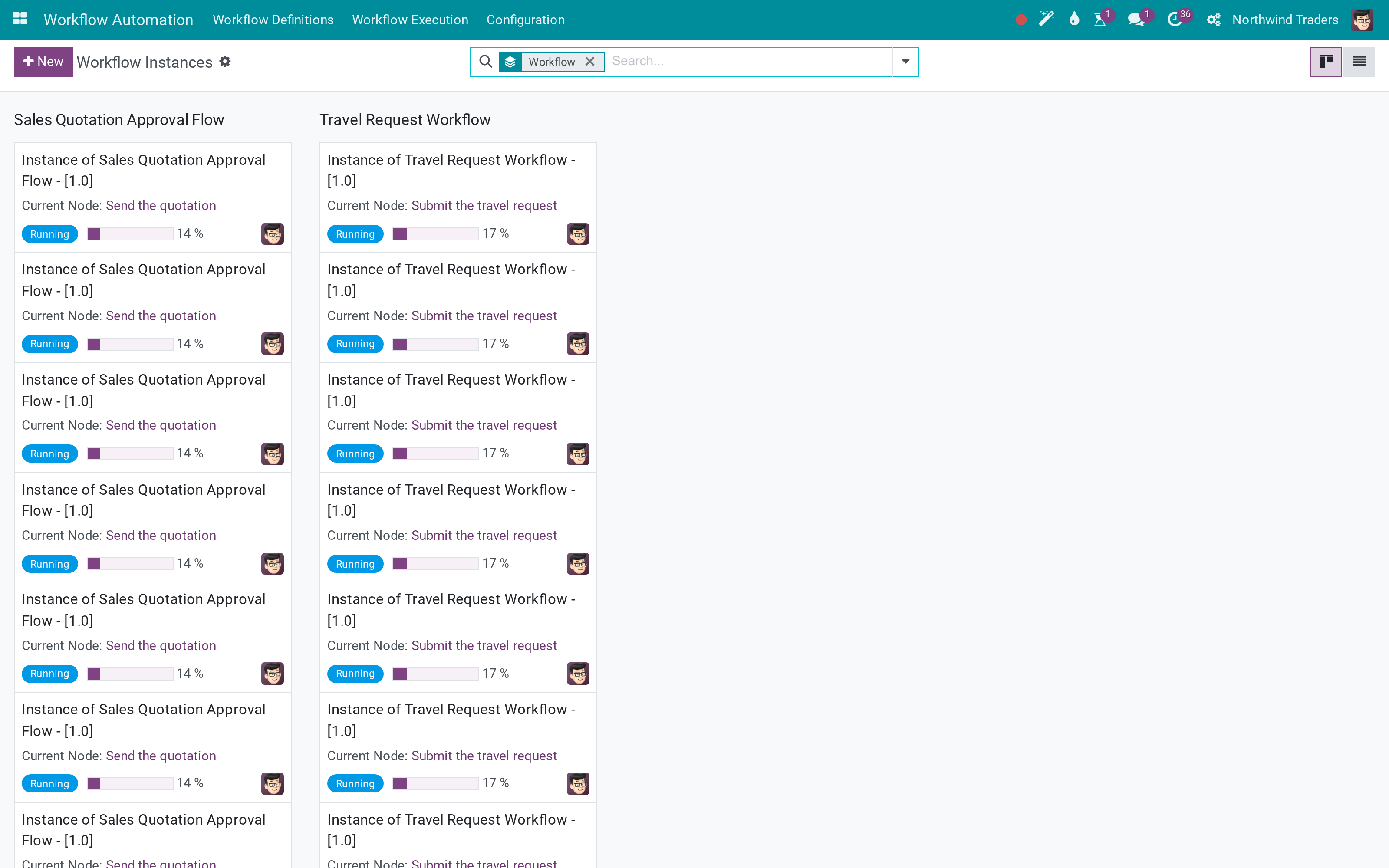
Task: Click the Sales Quotation Approval Flow column header
Action: (119, 119)
